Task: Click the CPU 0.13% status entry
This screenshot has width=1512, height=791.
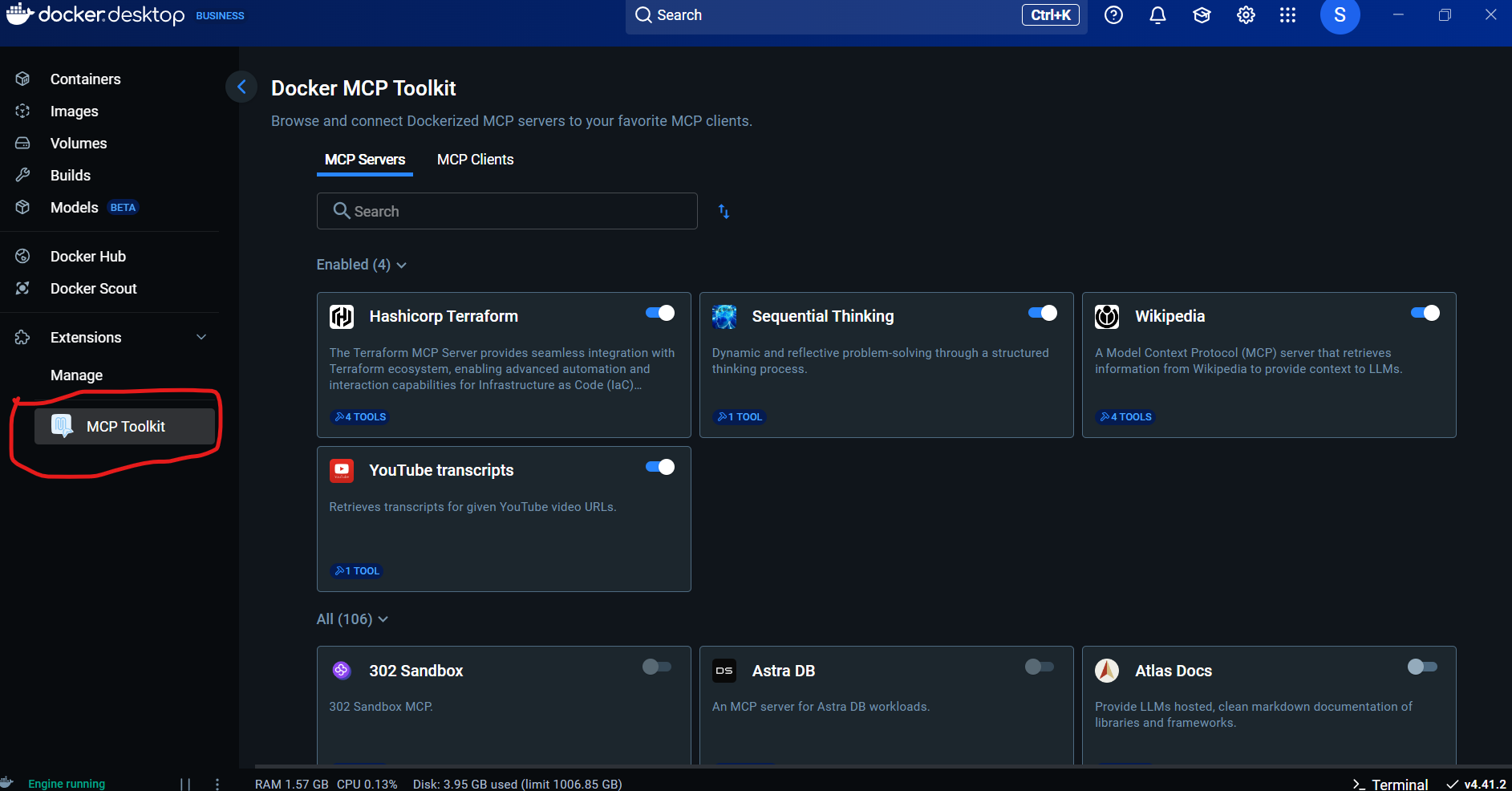Action: 367,784
